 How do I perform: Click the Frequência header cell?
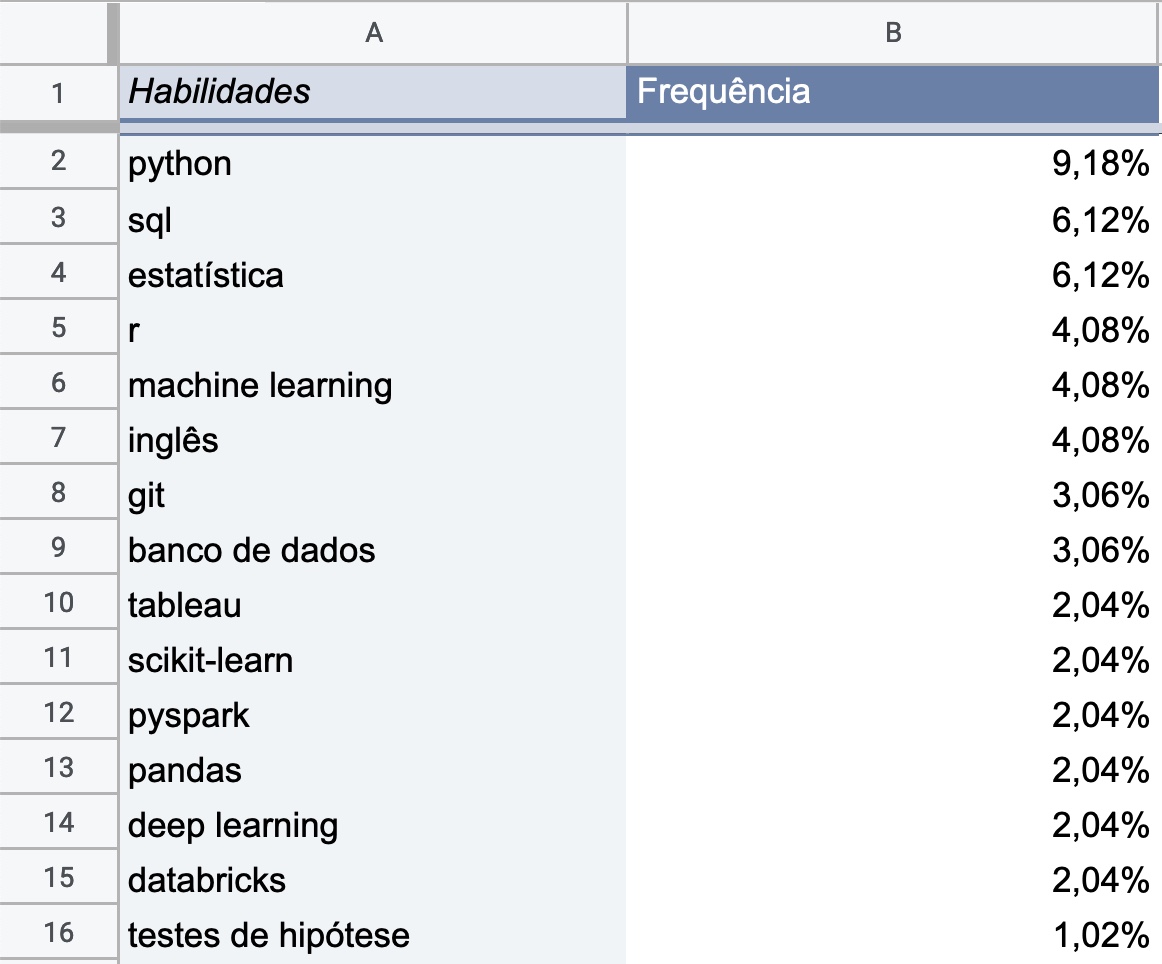tap(893, 92)
